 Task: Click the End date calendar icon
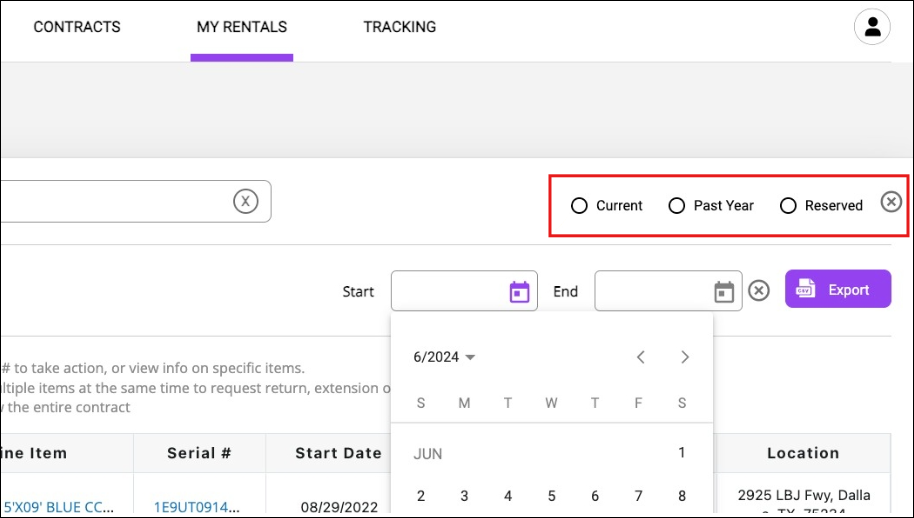[724, 292]
